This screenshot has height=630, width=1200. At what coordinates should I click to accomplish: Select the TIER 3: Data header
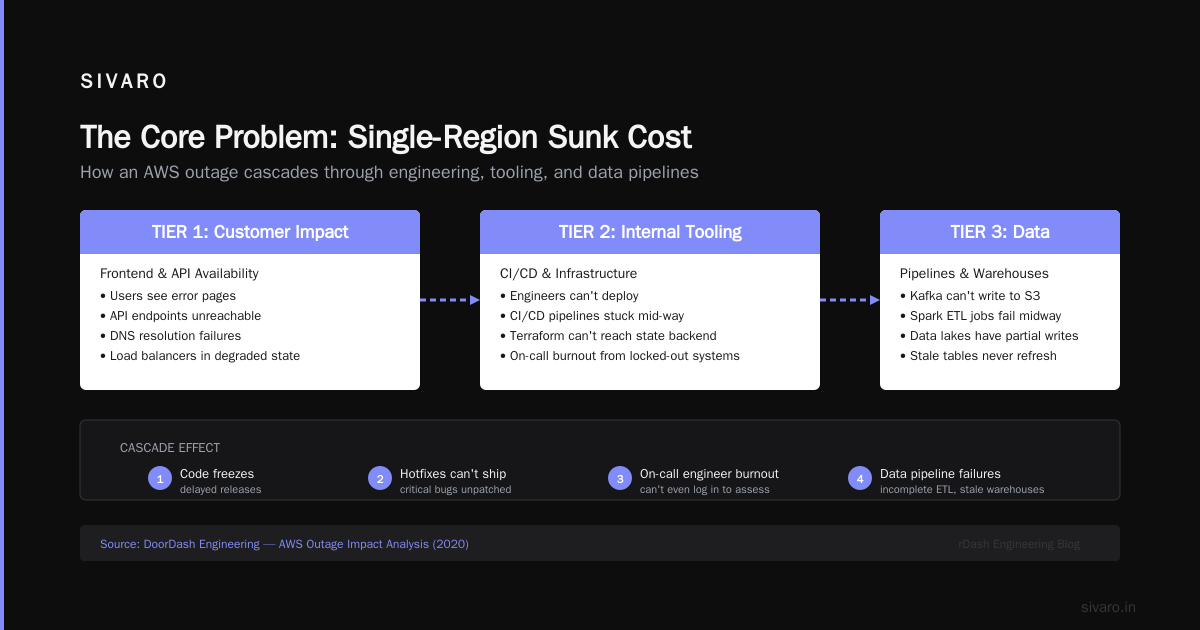coord(1000,232)
